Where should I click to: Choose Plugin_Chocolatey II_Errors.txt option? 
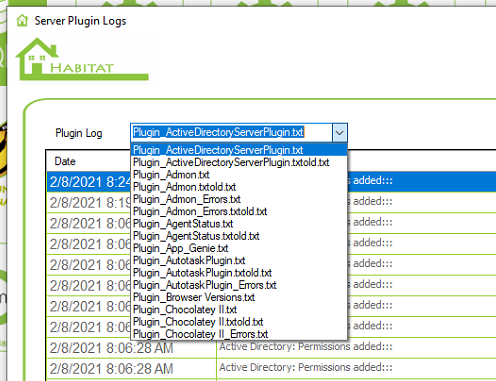239,334
